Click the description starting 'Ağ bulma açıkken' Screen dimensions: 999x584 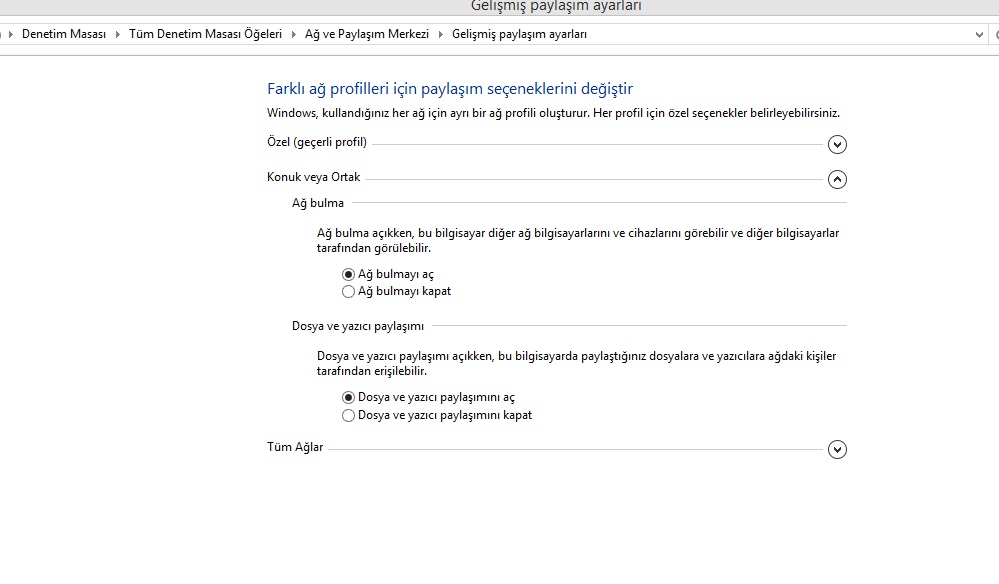(x=578, y=241)
